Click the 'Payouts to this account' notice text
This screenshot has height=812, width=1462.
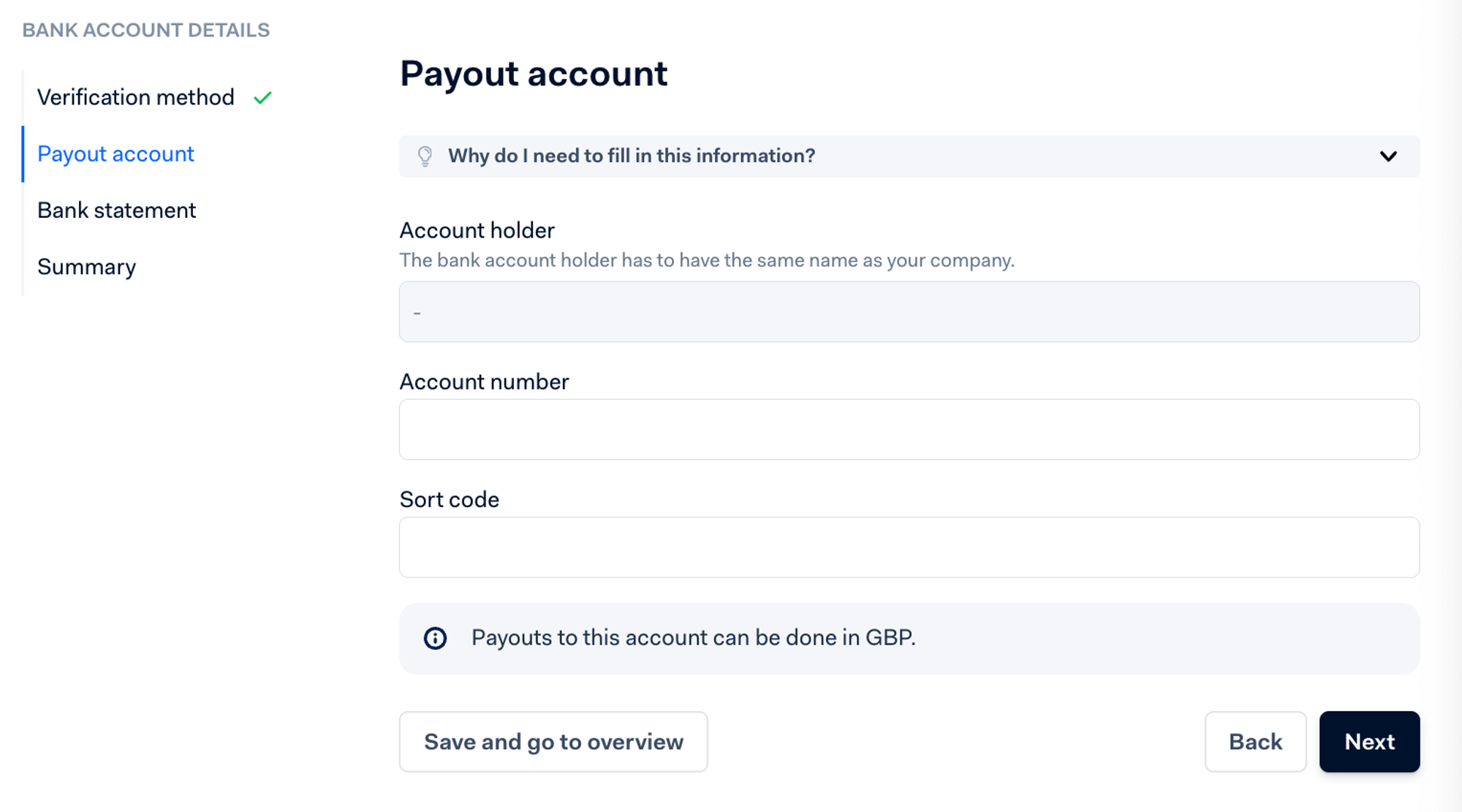pyautogui.click(x=693, y=638)
